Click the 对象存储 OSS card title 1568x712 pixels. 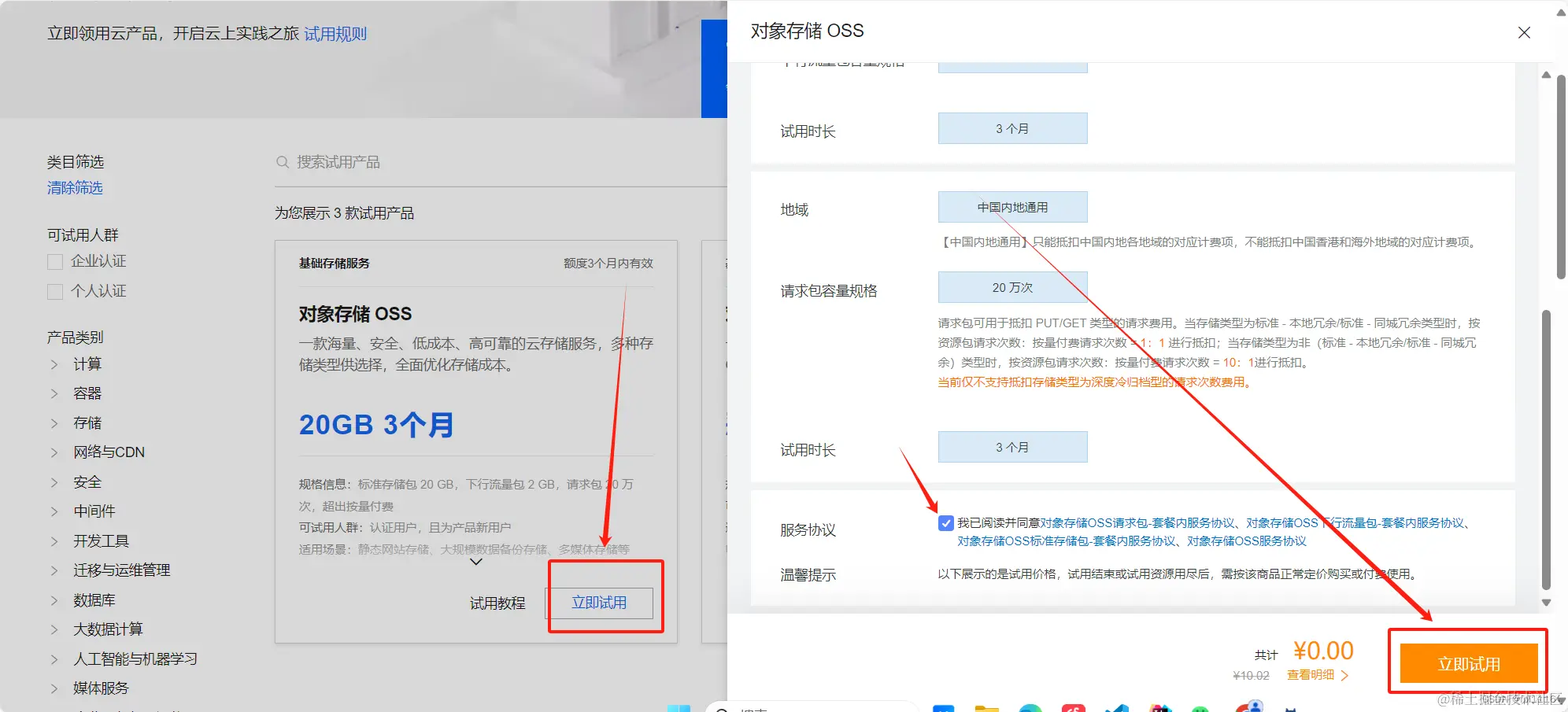(355, 314)
